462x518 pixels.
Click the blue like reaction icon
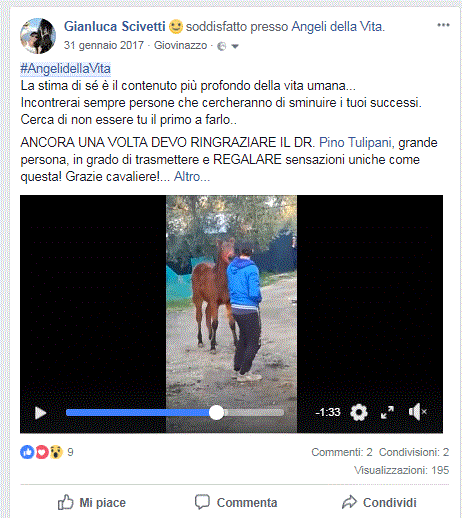[27, 452]
